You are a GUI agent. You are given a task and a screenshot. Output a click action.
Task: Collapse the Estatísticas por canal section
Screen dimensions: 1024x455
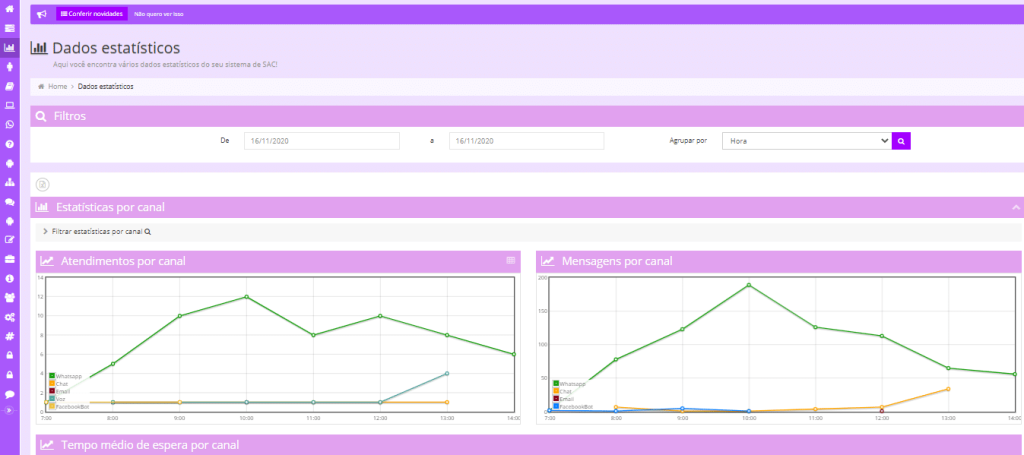(x=1016, y=207)
